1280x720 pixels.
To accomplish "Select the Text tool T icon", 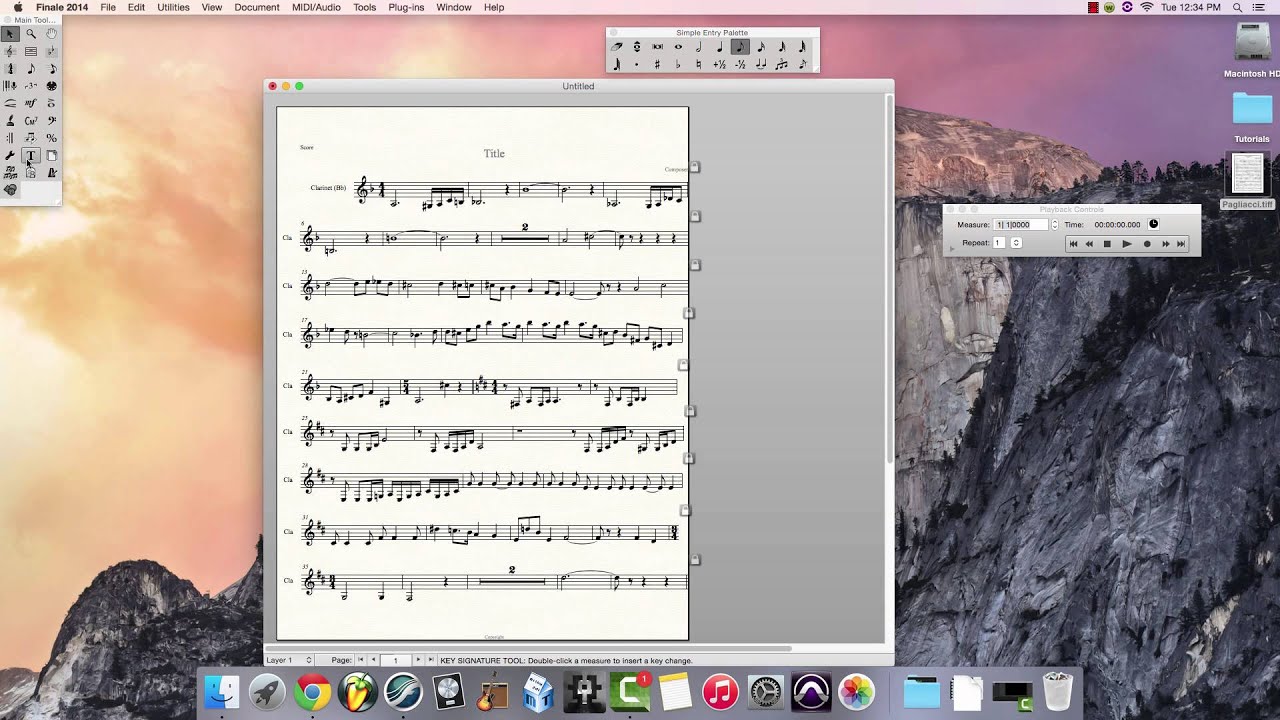I will click(31, 155).
